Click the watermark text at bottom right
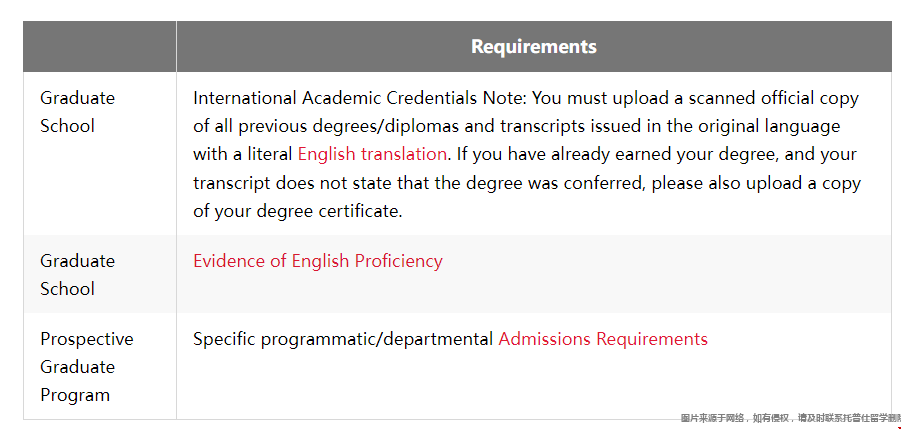The image size is (901, 429). 790,418
